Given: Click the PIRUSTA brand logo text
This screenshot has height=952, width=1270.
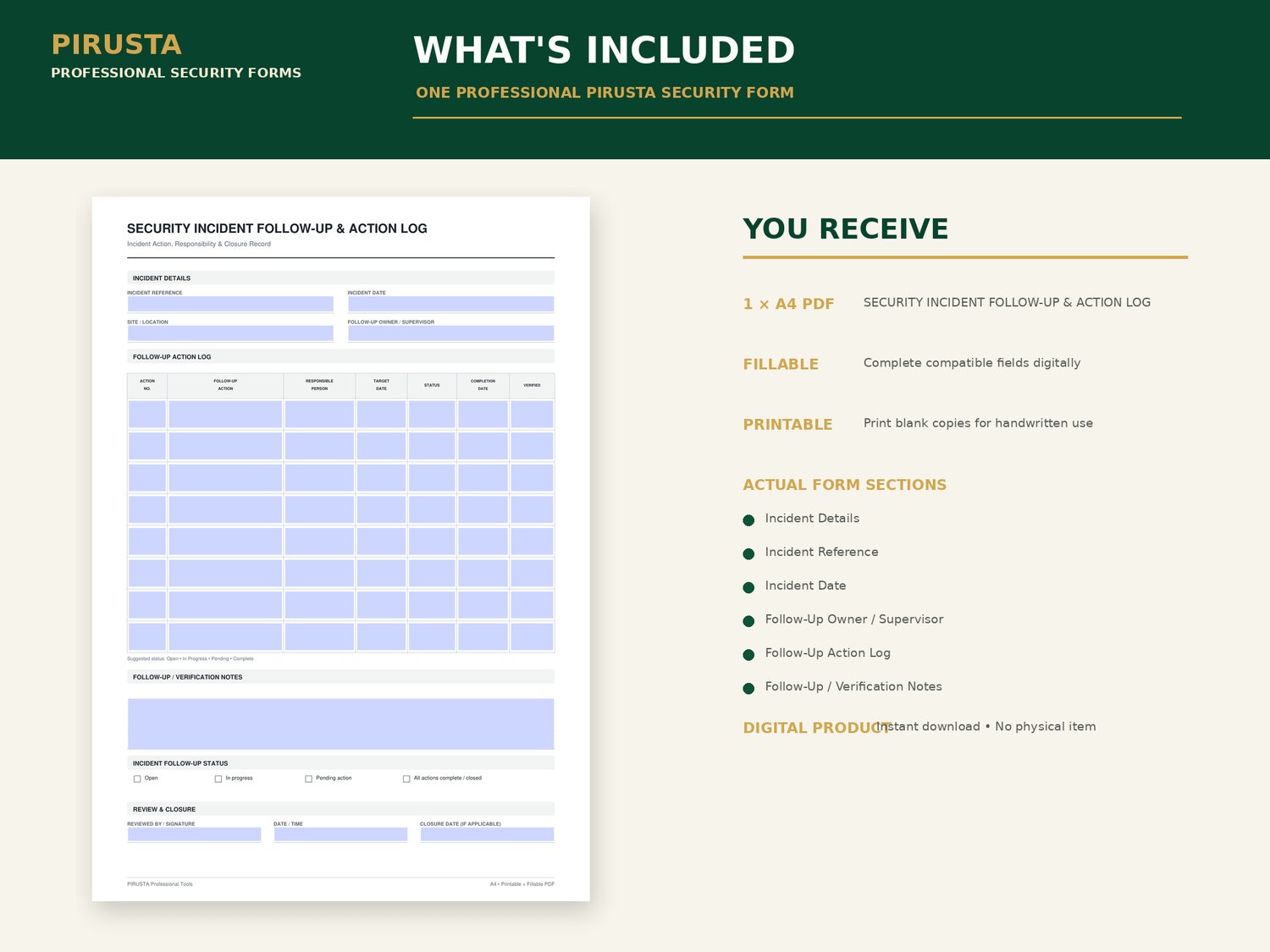Looking at the screenshot, I should pos(117,44).
